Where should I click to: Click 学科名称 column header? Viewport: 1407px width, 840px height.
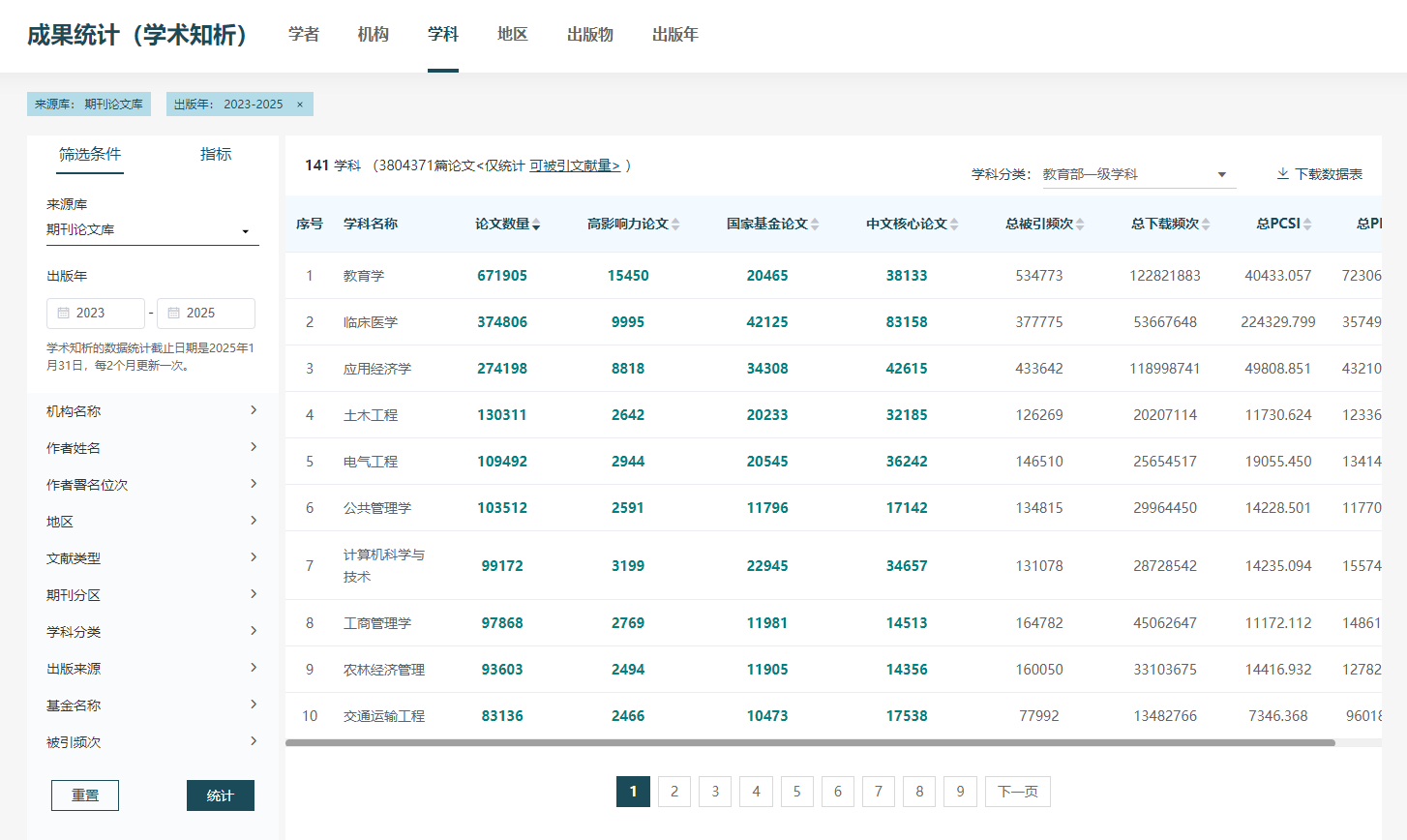[371, 224]
